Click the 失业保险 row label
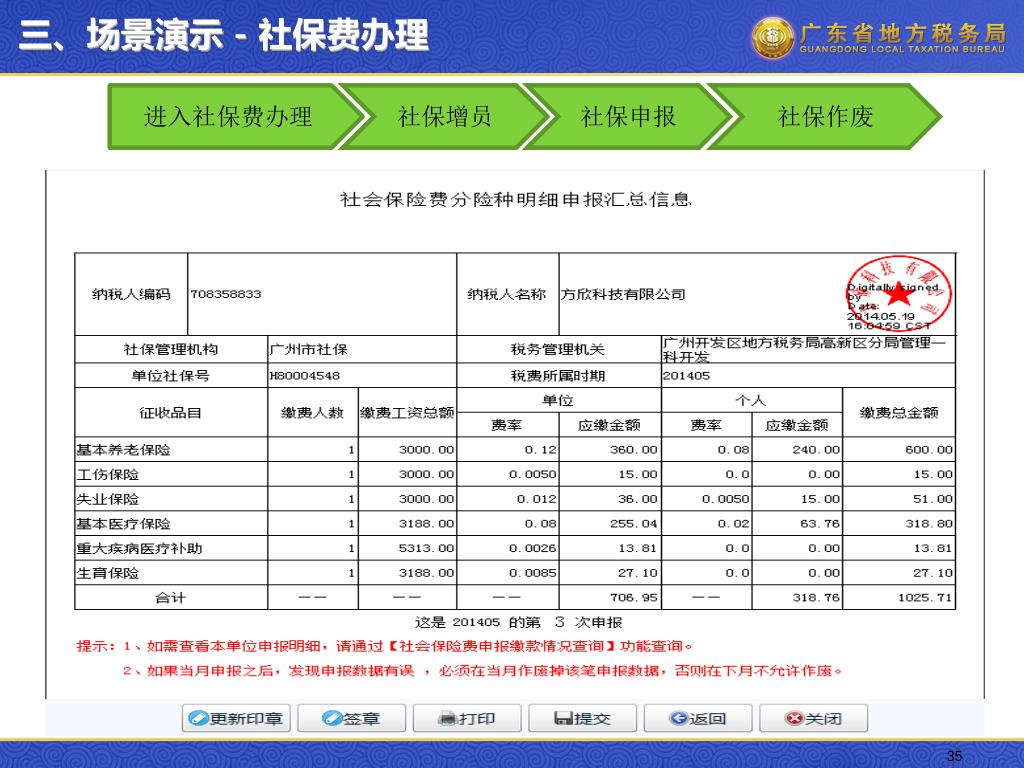Viewport: 1024px width, 768px height. tap(108, 500)
